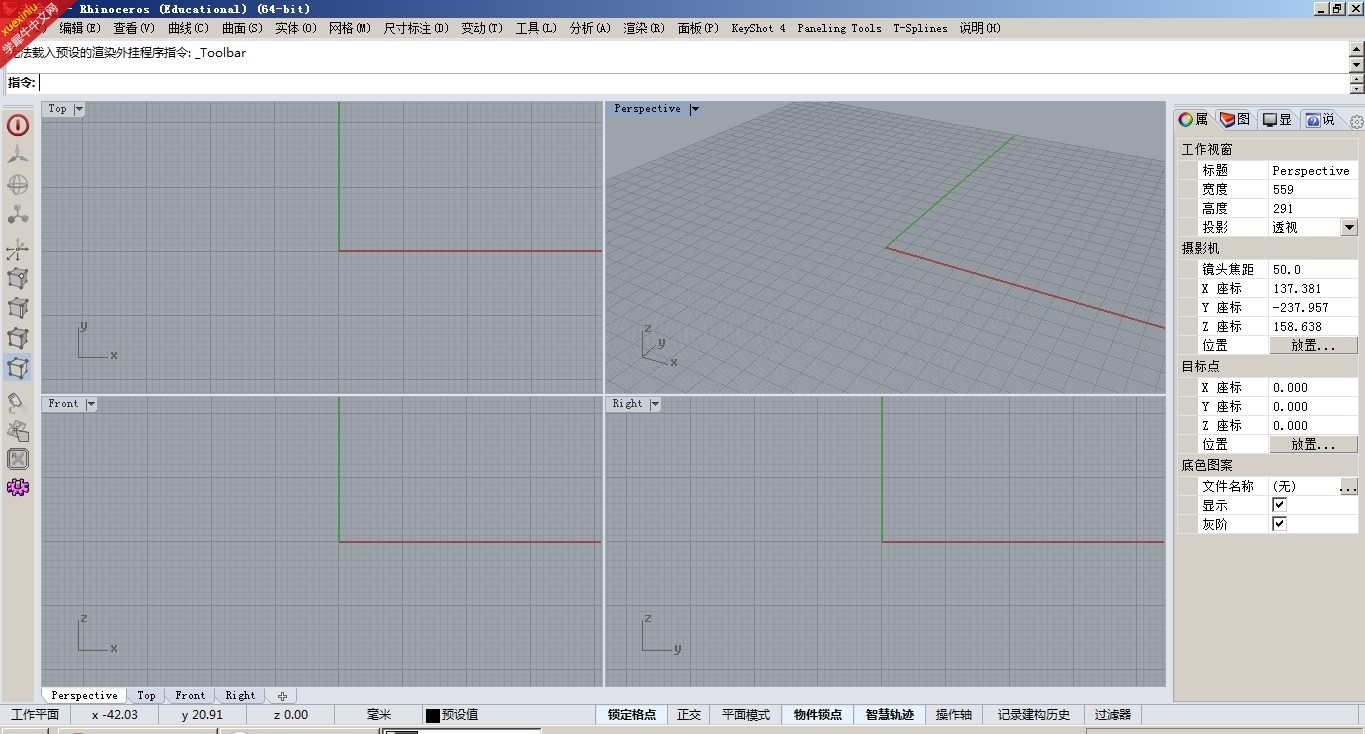Click the 指令 command input field

click(x=694, y=83)
